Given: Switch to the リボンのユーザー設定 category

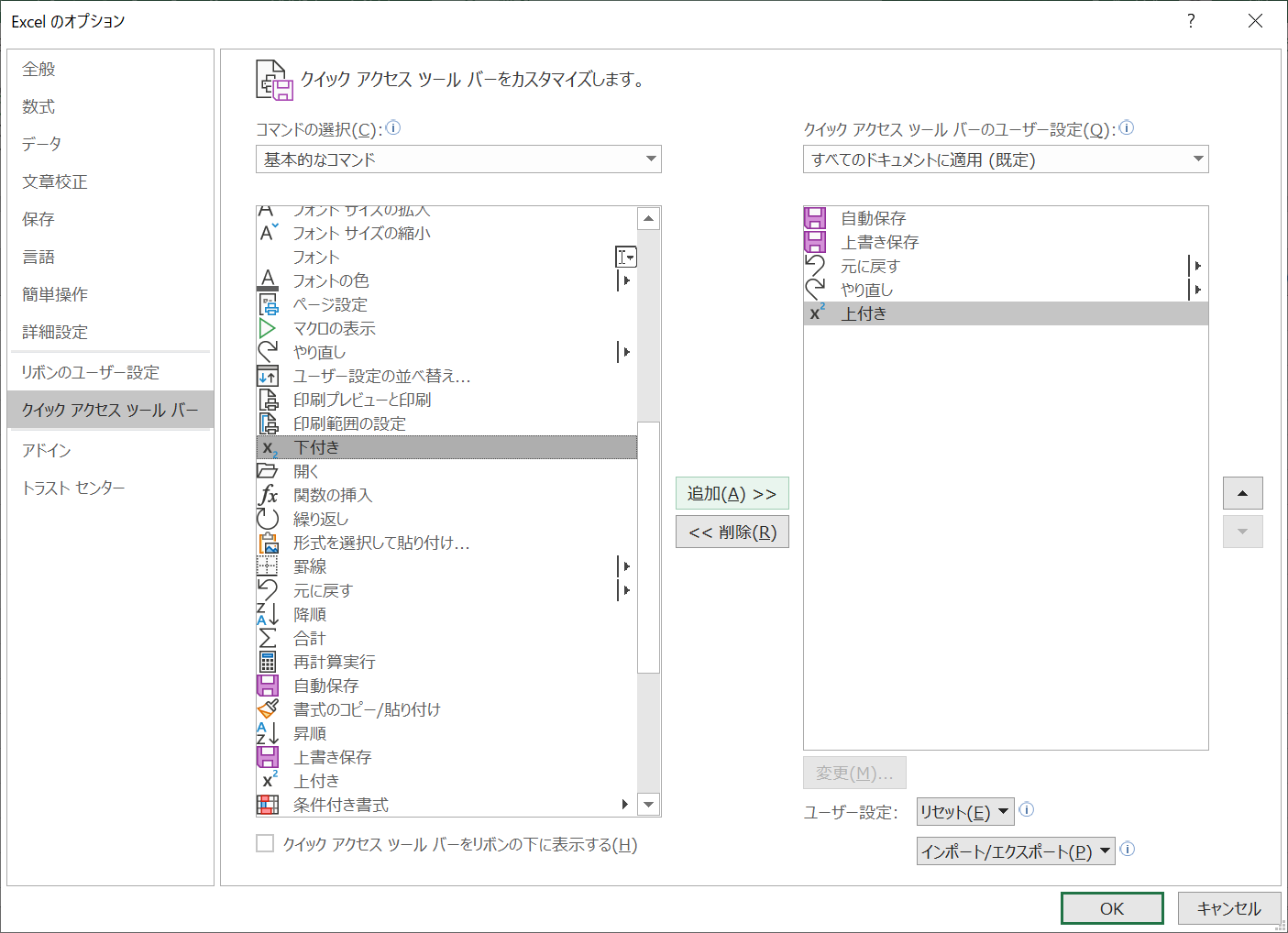Looking at the screenshot, I should click(x=91, y=372).
